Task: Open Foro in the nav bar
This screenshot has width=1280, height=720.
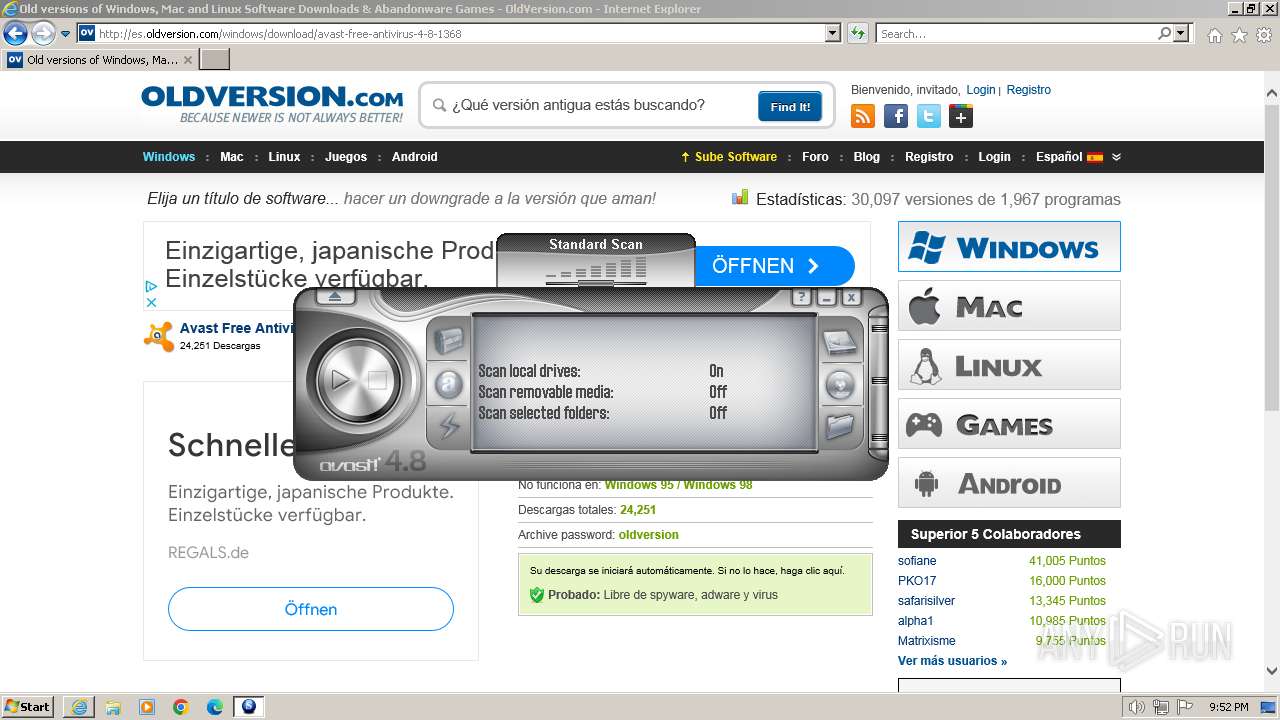Action: (x=815, y=157)
